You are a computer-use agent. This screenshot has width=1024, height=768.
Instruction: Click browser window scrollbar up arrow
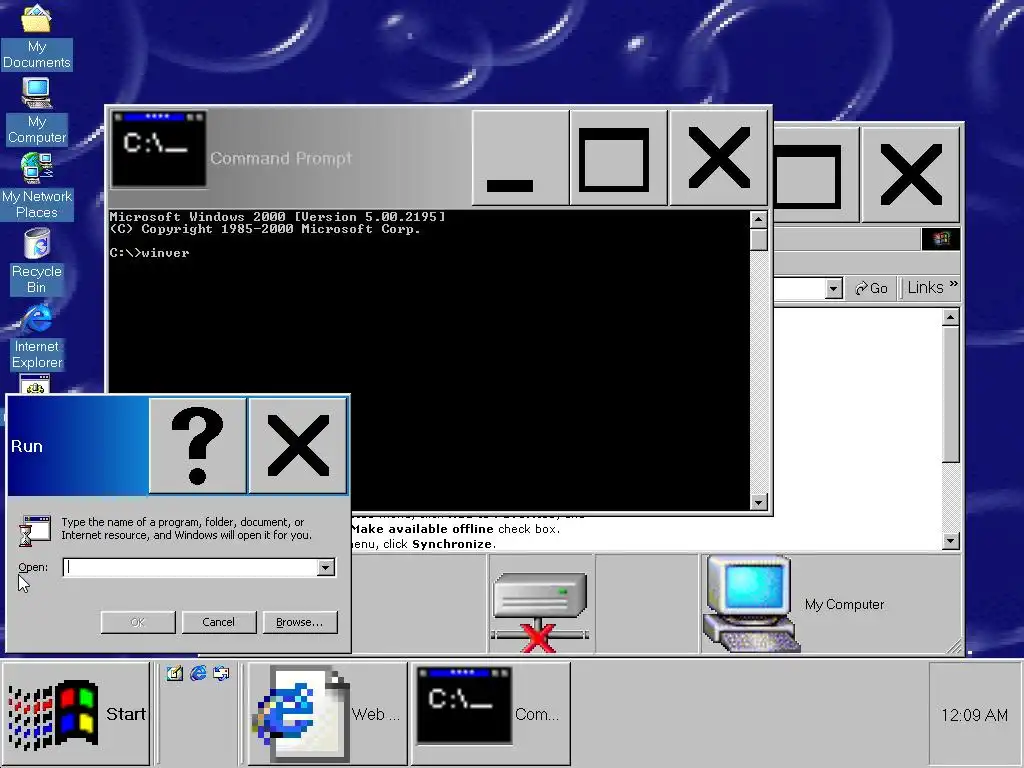(x=951, y=318)
